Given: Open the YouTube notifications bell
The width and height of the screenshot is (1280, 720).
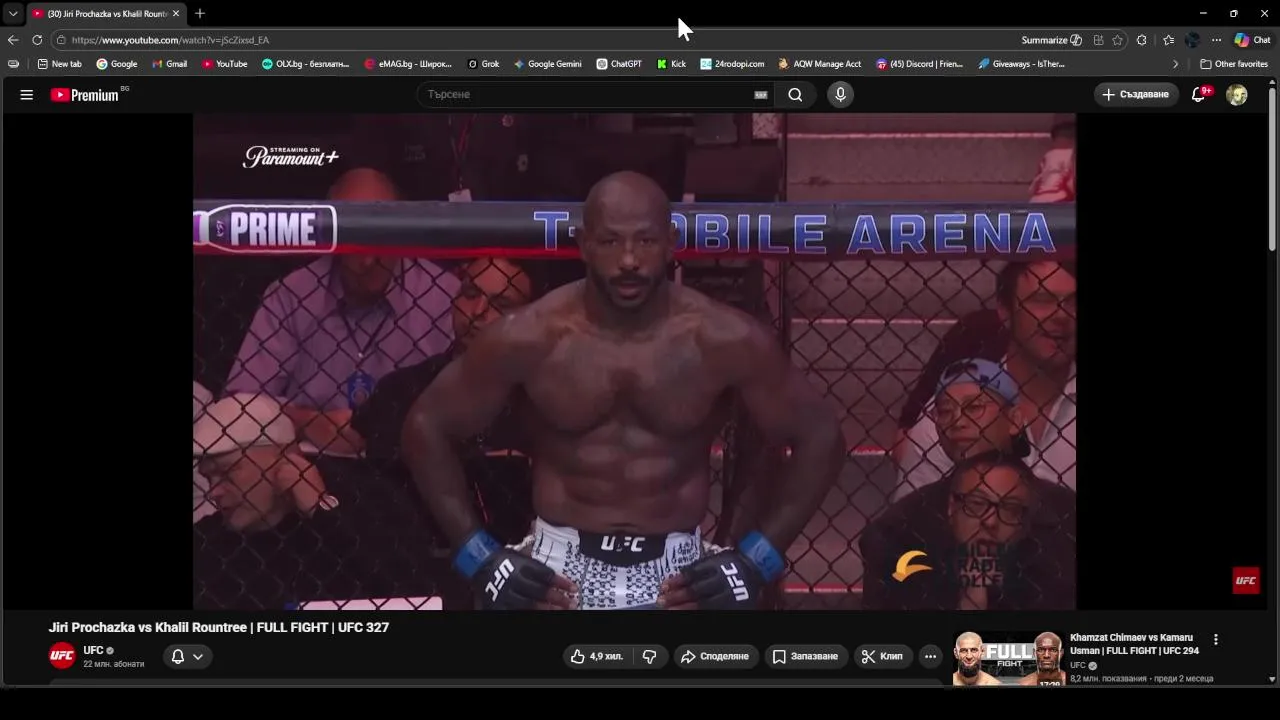Looking at the screenshot, I should point(1199,95).
